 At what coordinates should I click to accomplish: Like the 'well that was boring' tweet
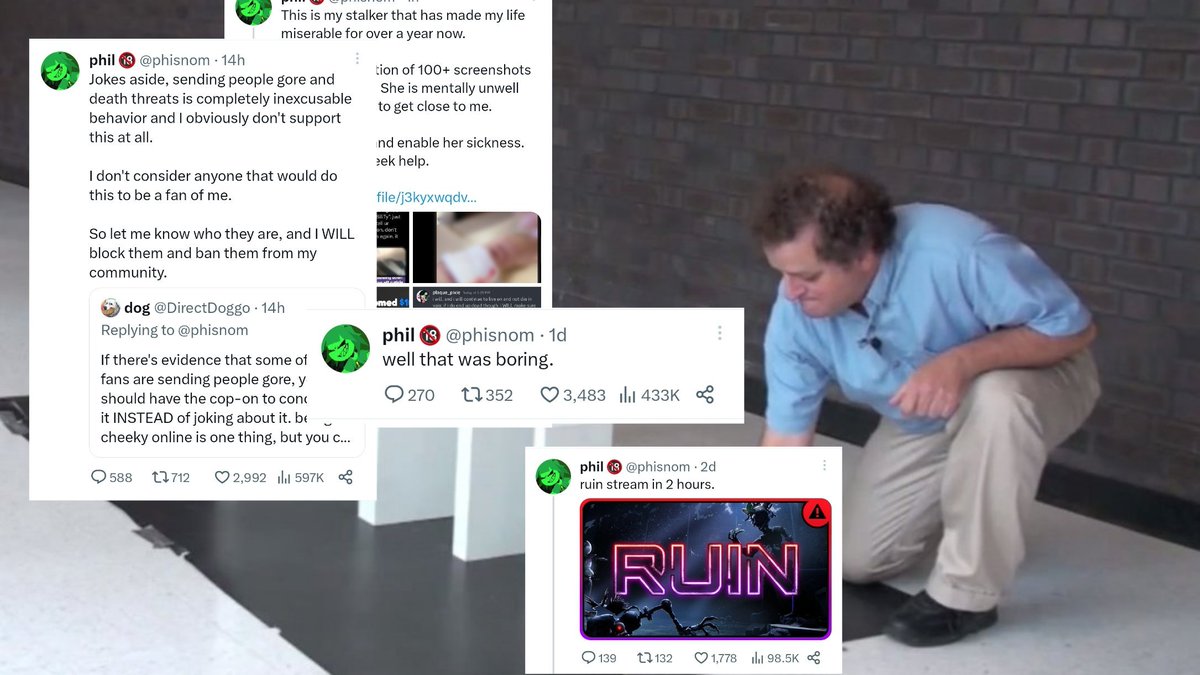pyautogui.click(x=549, y=395)
